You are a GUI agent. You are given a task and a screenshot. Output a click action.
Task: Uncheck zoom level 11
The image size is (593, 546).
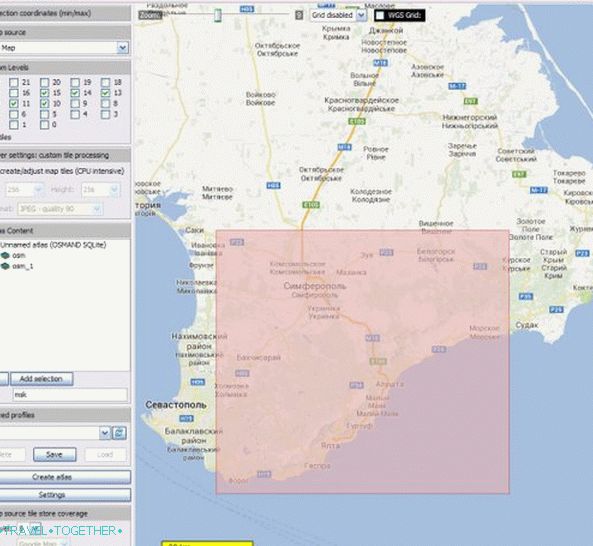pos(14,104)
